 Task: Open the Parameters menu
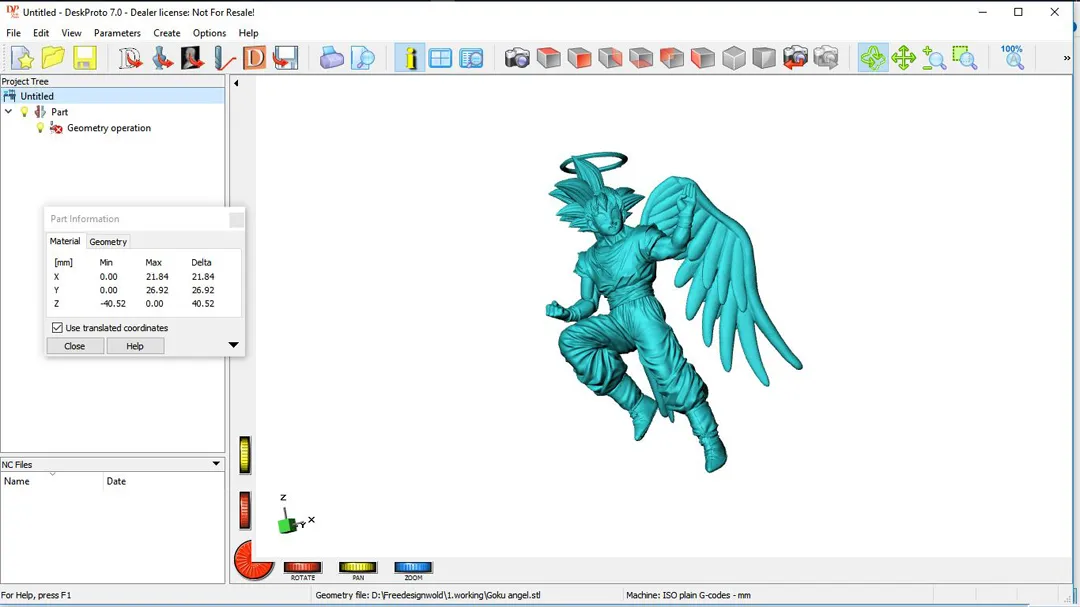click(117, 33)
